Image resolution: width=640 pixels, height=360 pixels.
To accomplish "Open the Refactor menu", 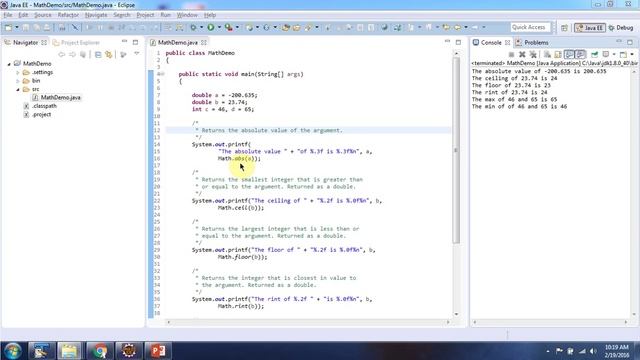I will click(68, 15).
